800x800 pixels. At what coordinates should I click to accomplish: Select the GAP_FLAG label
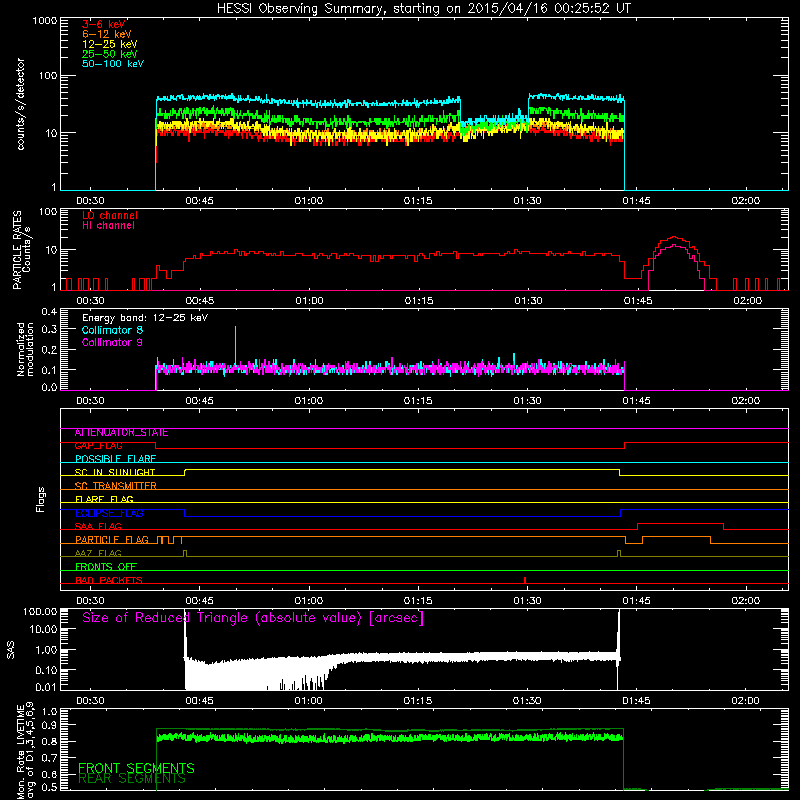coord(98,446)
